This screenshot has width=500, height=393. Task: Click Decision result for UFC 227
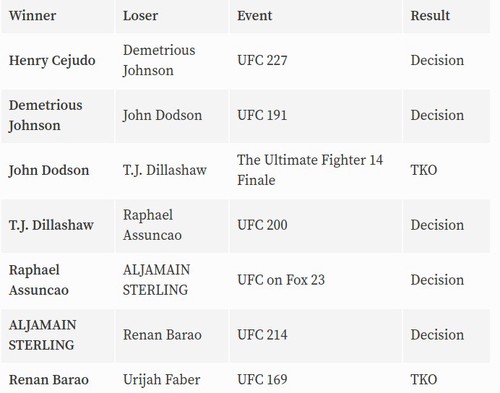[x=437, y=61]
